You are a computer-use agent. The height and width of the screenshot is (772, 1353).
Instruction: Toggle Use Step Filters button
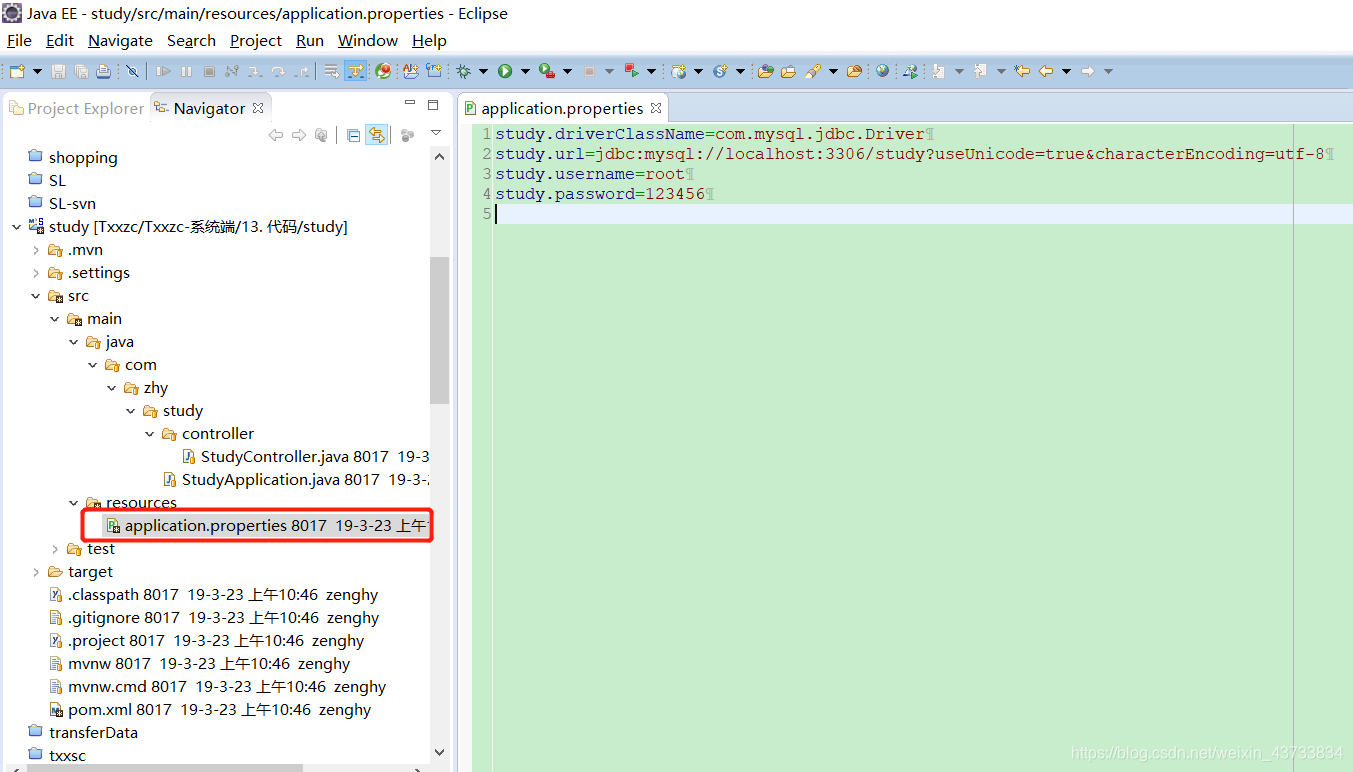[355, 71]
